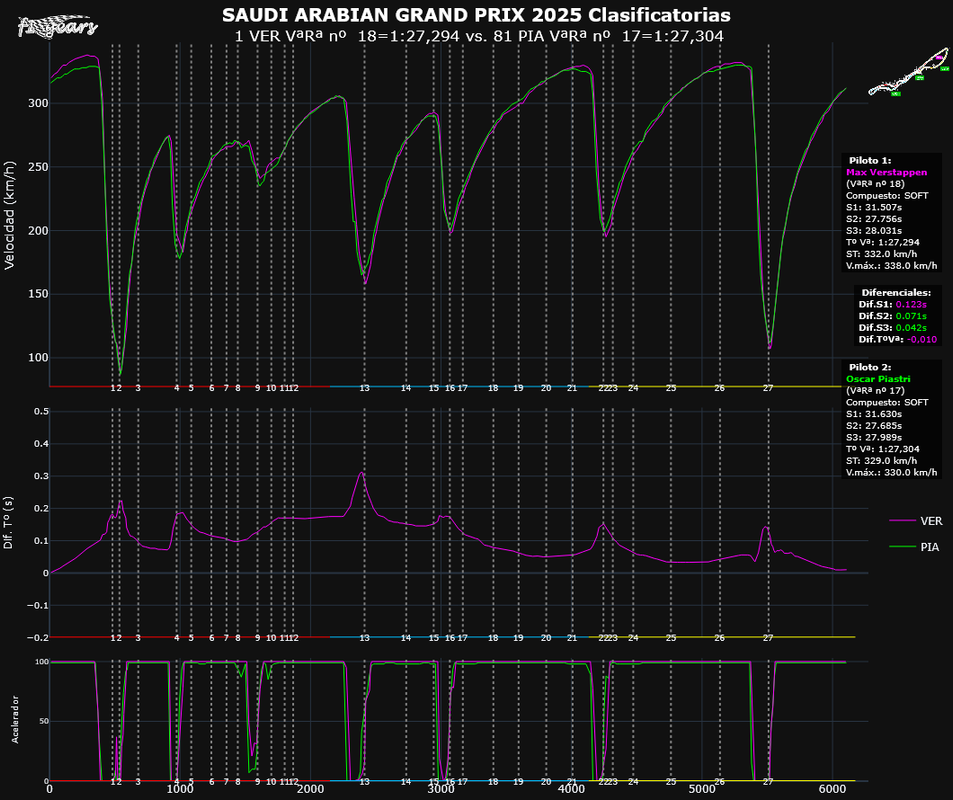Click the '(VªRª nº 18)' lap label
Screen dimensions: 953x800
pyautogui.click(x=875, y=184)
